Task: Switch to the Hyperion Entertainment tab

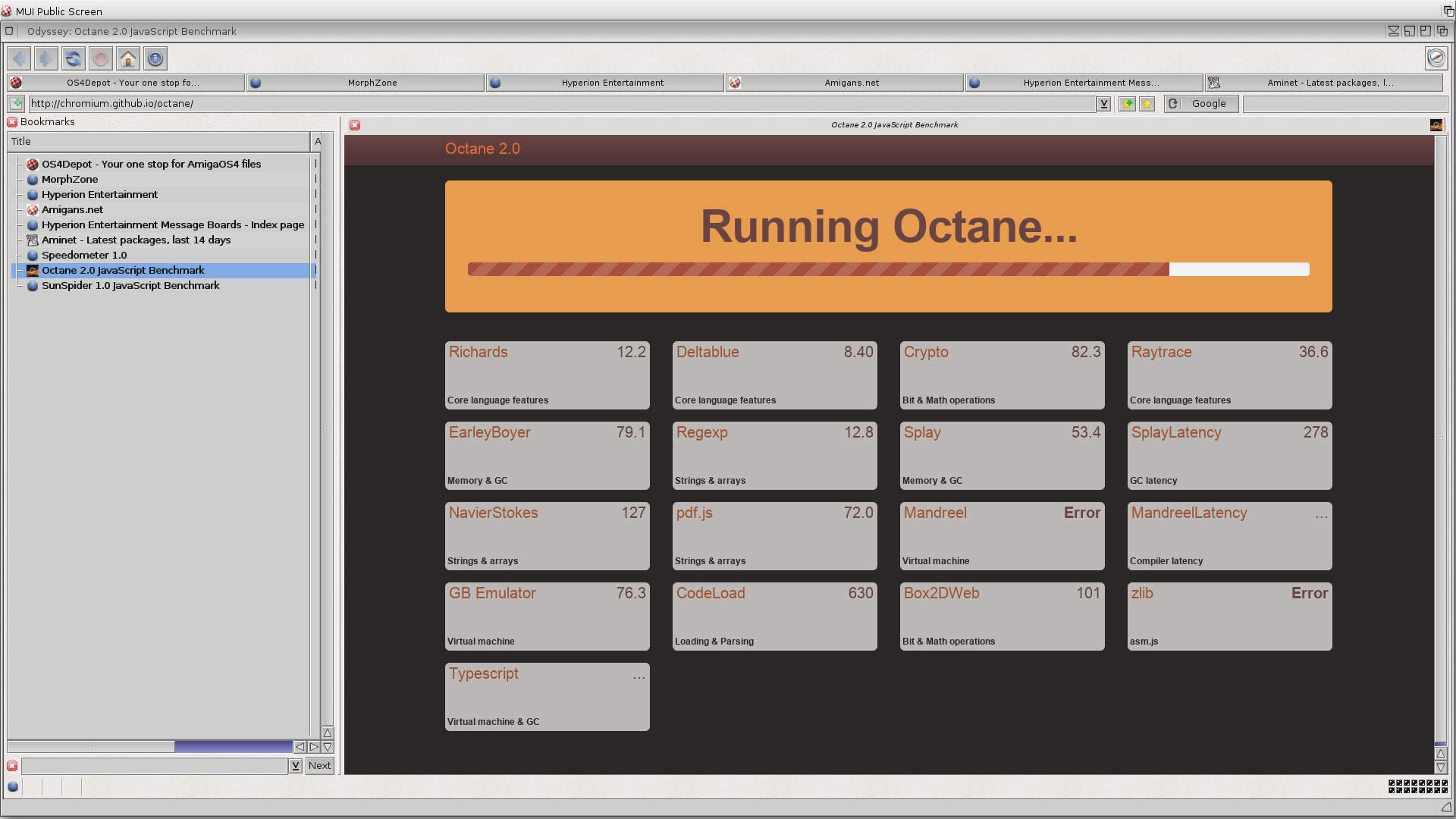Action: [605, 83]
